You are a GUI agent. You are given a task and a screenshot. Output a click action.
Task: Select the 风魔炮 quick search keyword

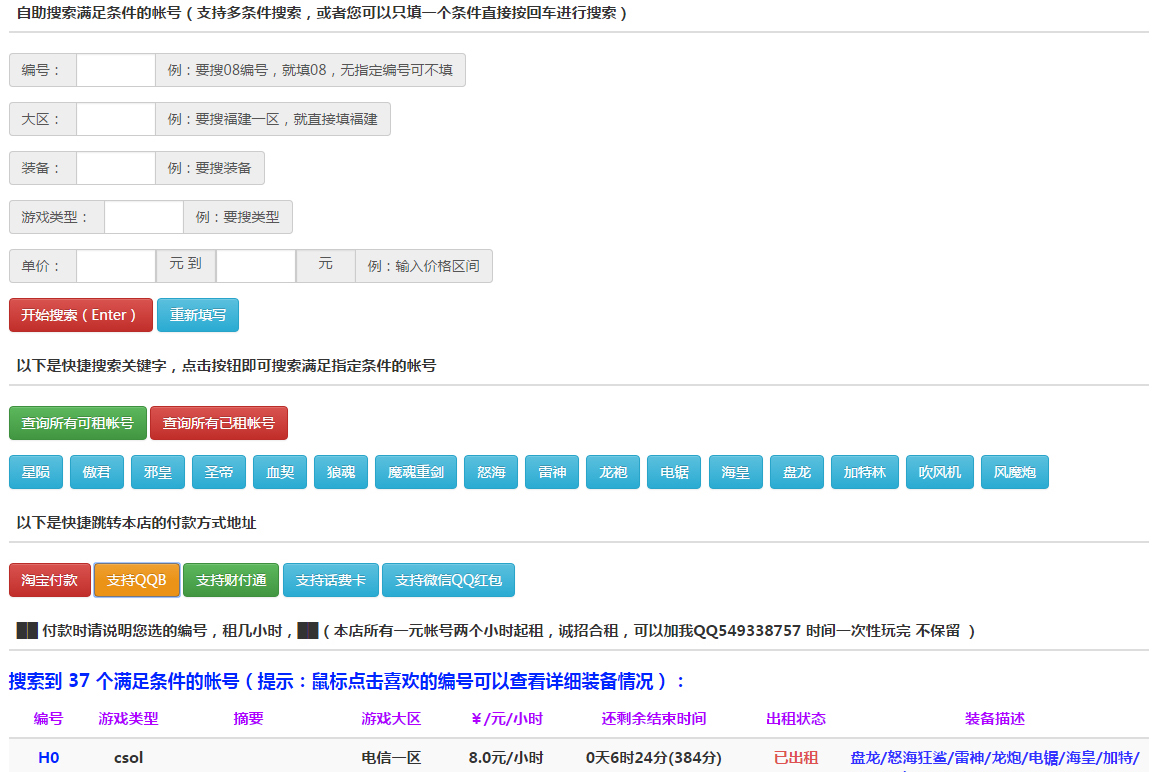1014,472
